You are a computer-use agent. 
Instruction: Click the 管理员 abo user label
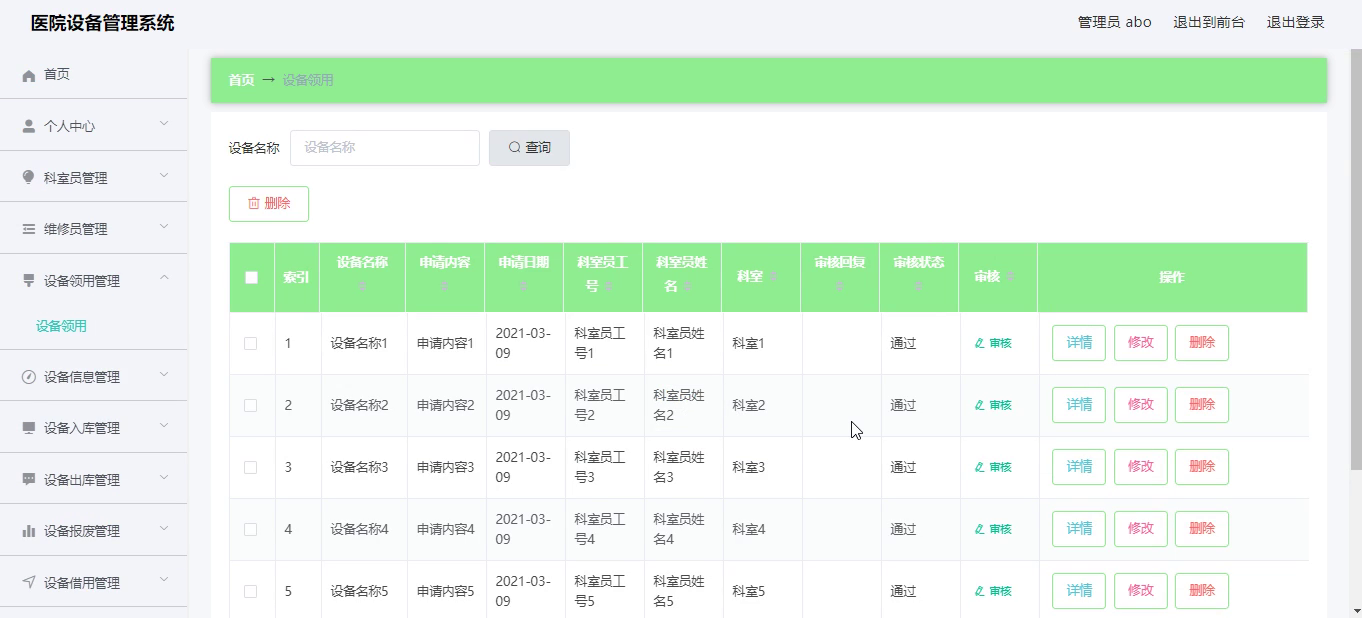tap(1114, 22)
